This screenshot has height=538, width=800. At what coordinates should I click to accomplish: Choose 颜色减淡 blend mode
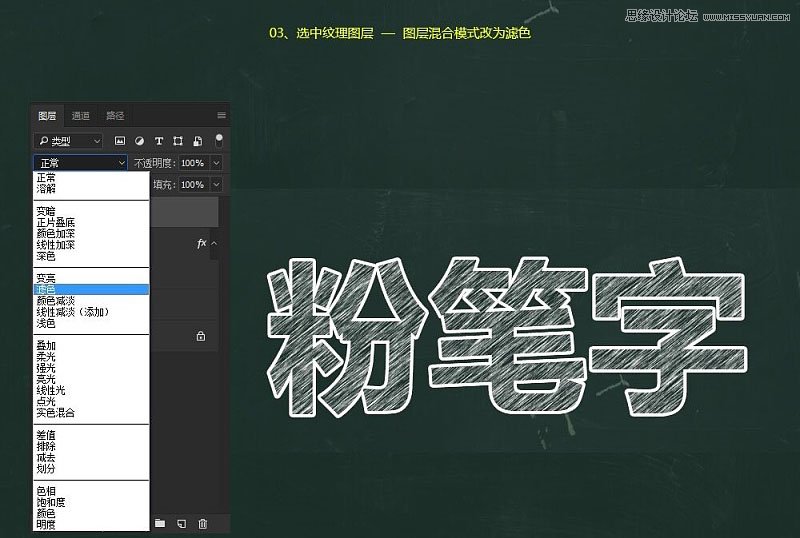tap(91, 301)
